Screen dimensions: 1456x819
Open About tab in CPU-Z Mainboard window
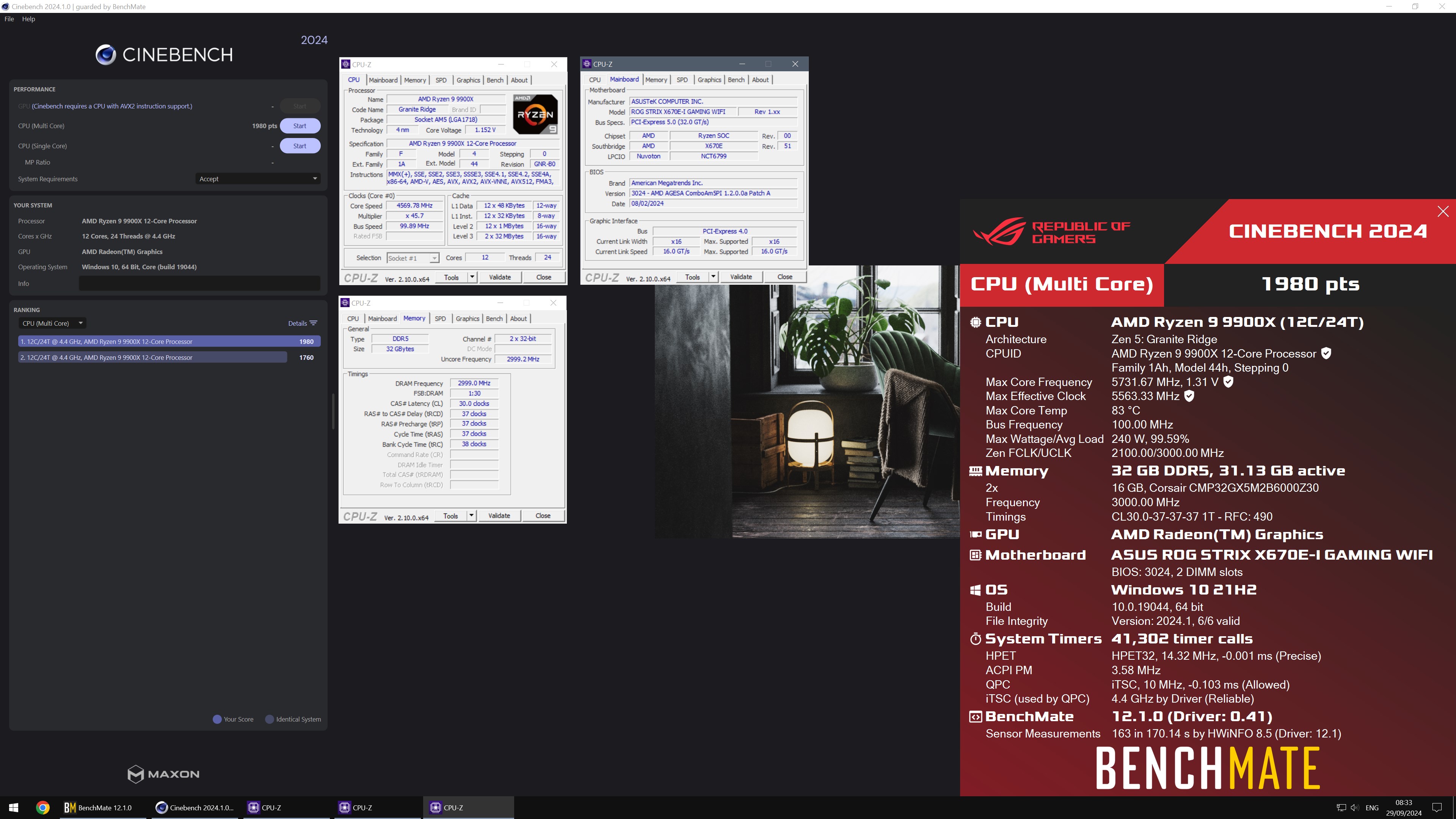760,80
